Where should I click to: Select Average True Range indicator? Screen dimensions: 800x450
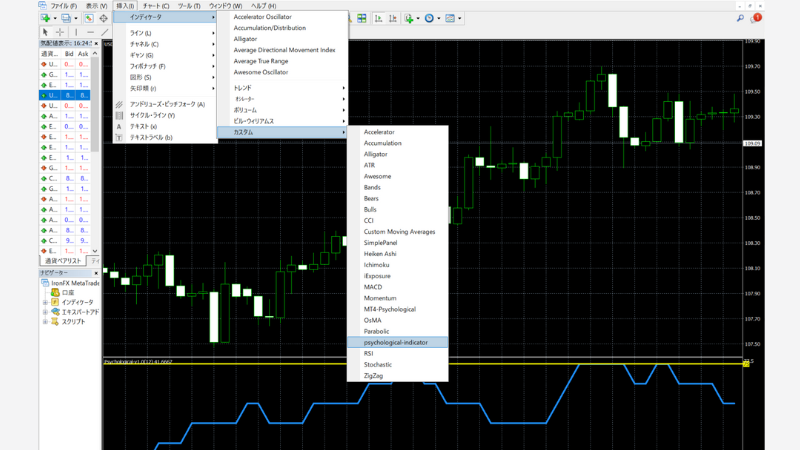(x=283, y=61)
